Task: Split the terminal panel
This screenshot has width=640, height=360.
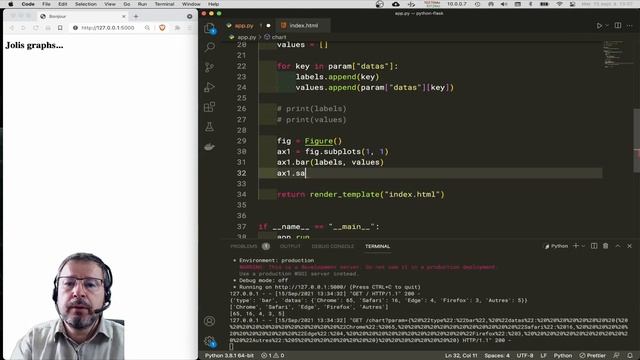Action: pyautogui.click(x=594, y=246)
